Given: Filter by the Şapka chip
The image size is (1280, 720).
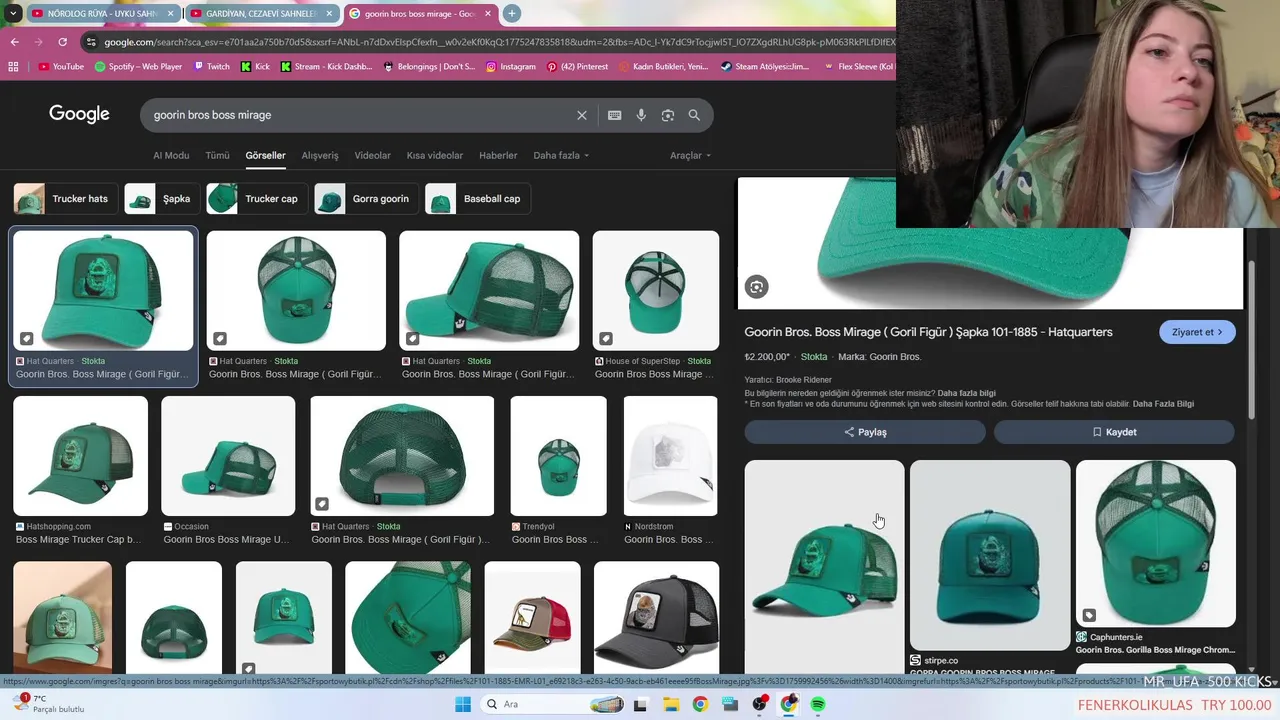Looking at the screenshot, I should [x=162, y=198].
